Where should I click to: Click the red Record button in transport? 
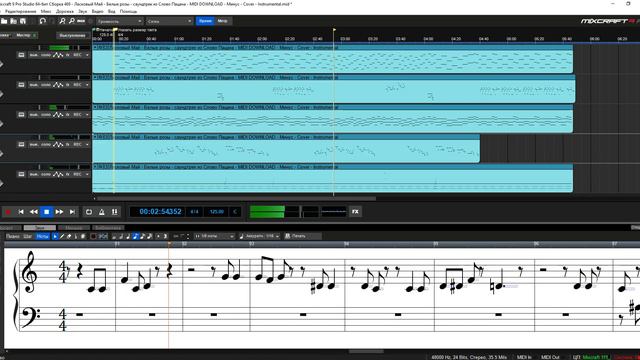point(8,212)
